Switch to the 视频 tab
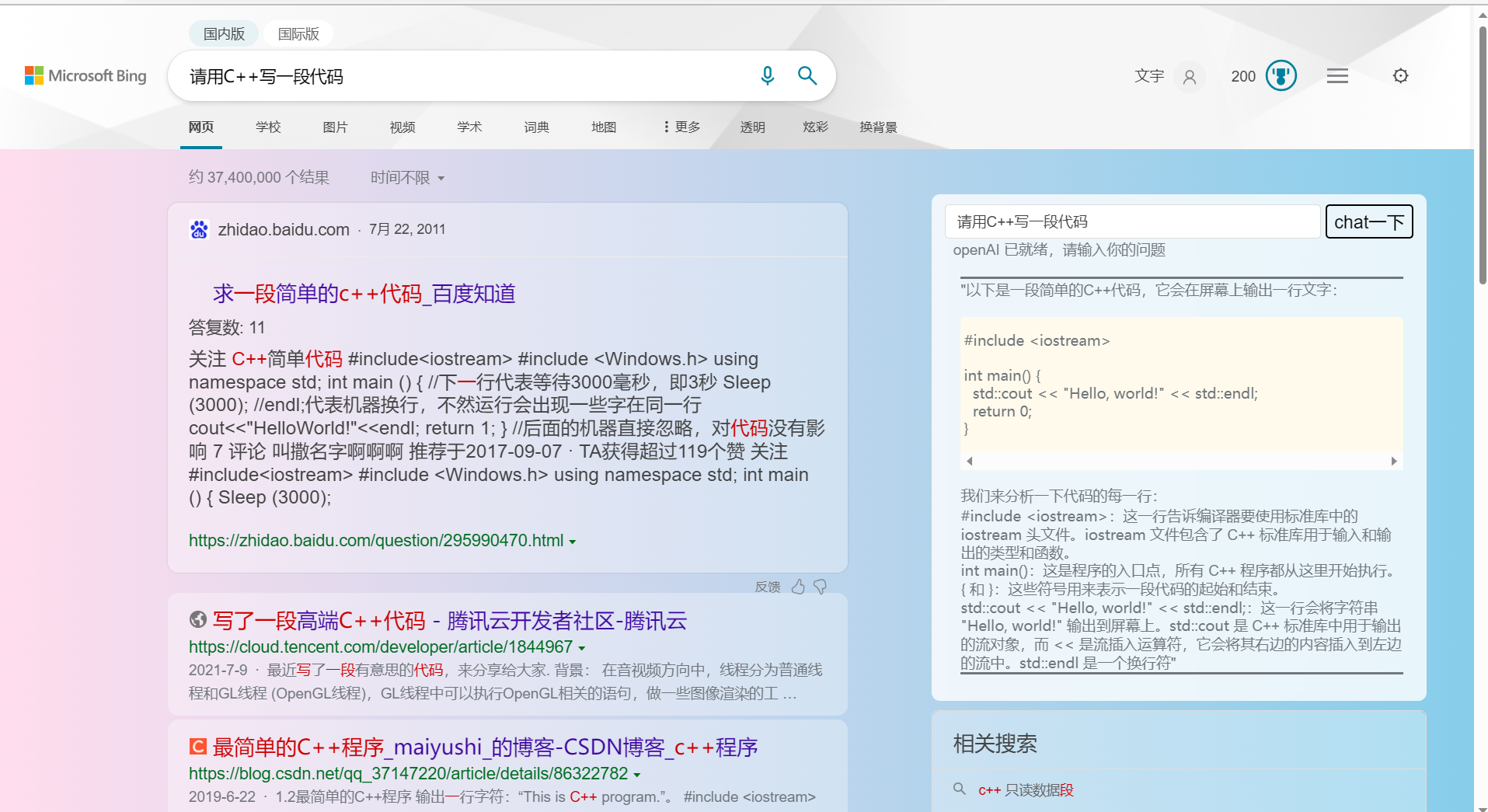The width and height of the screenshot is (1488, 812). pos(402,127)
